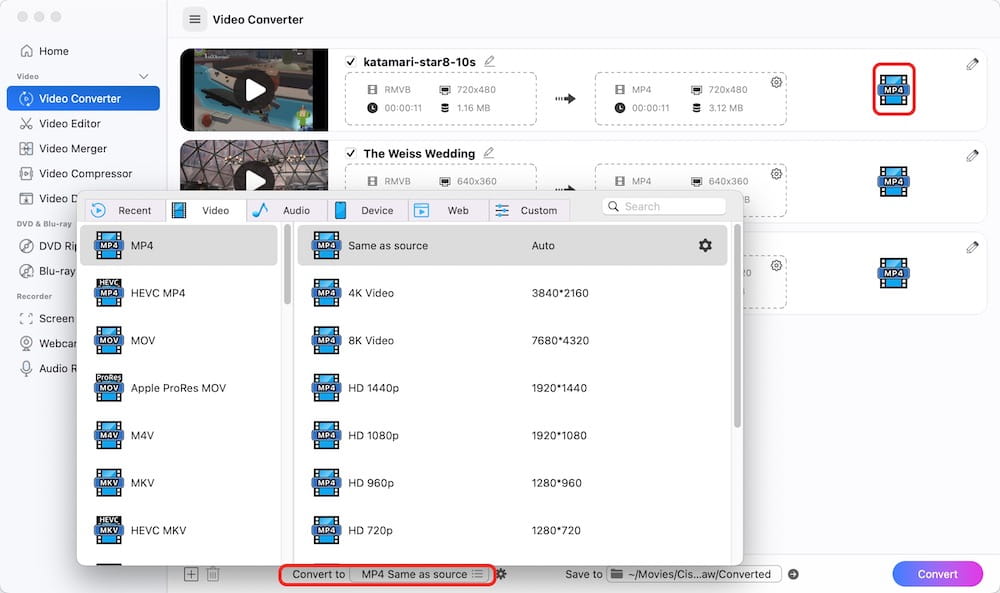Uncheck the katamari-star8-10s video checkbox
The height and width of the screenshot is (593, 1000).
pos(351,62)
